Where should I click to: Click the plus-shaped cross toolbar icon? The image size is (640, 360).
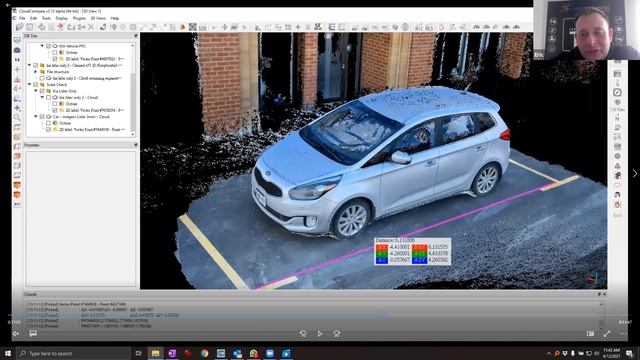click(224, 27)
